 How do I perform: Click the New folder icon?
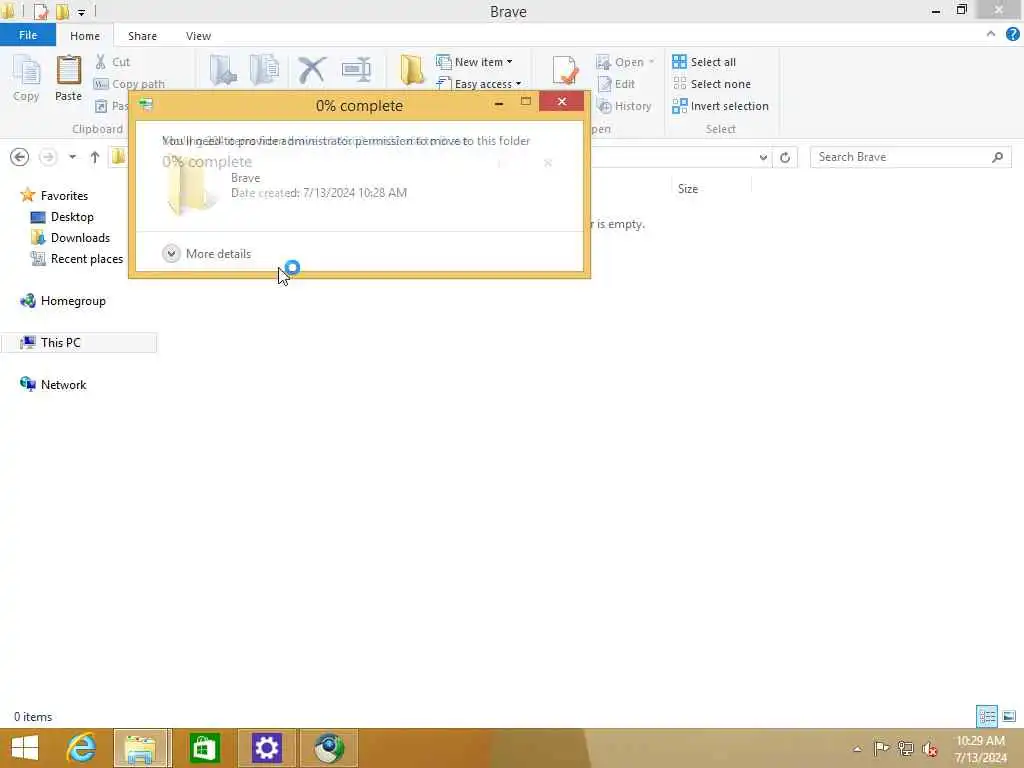tap(412, 70)
